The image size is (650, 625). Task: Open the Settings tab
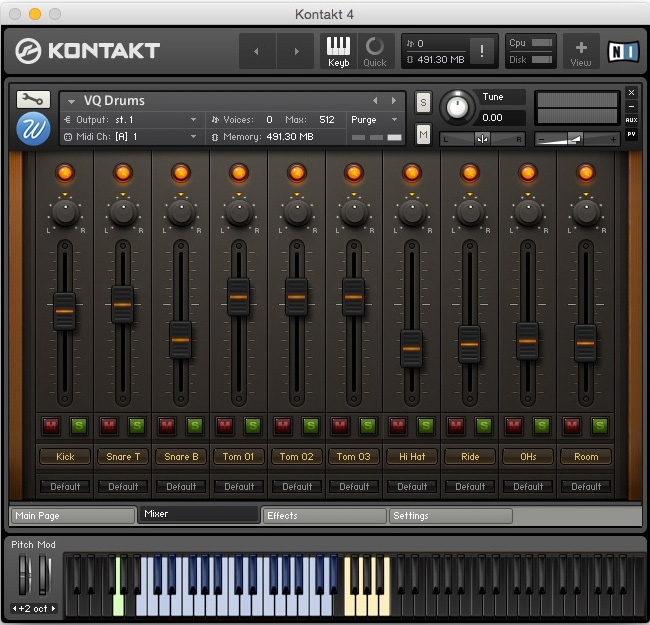450,516
